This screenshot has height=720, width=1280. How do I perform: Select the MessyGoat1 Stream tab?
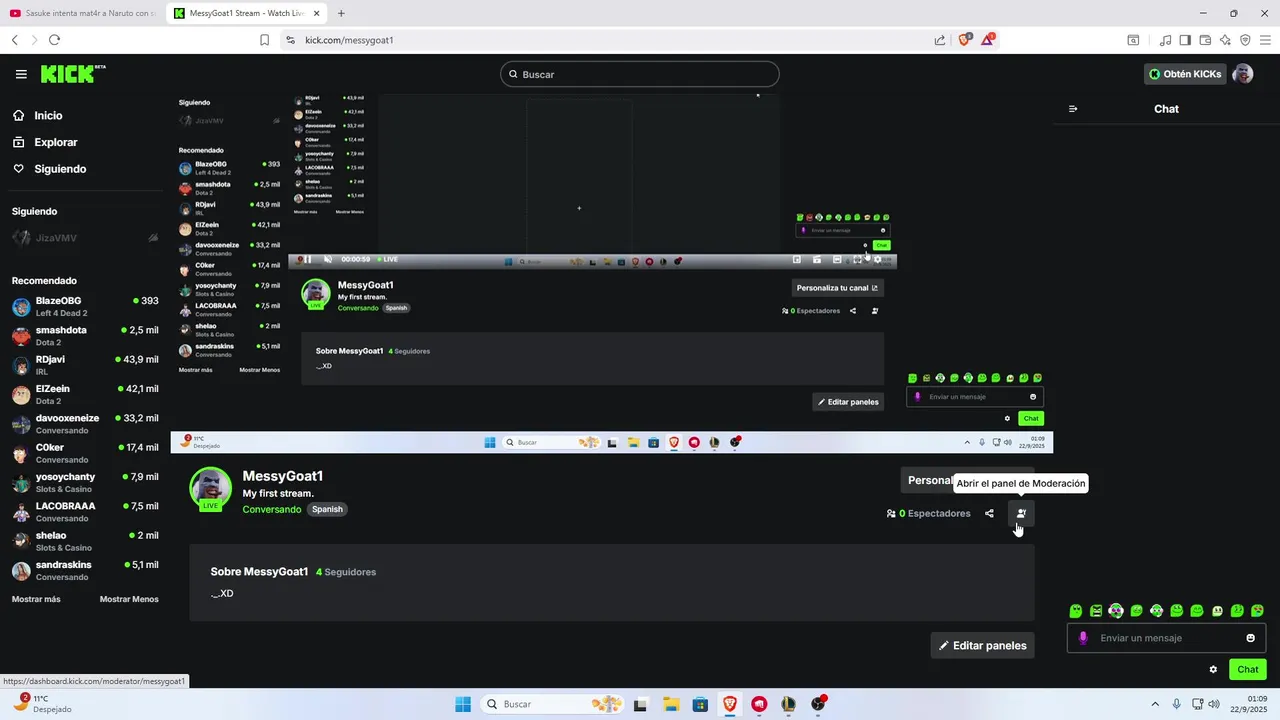pos(246,13)
